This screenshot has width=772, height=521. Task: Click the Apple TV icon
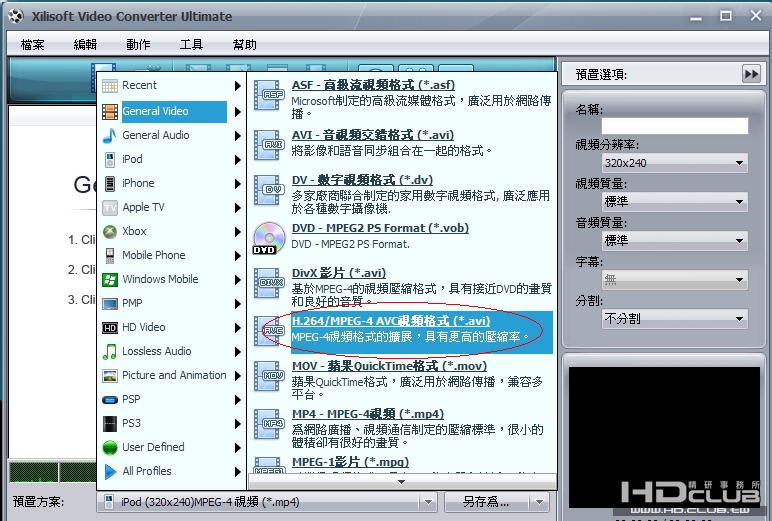click(x=110, y=207)
